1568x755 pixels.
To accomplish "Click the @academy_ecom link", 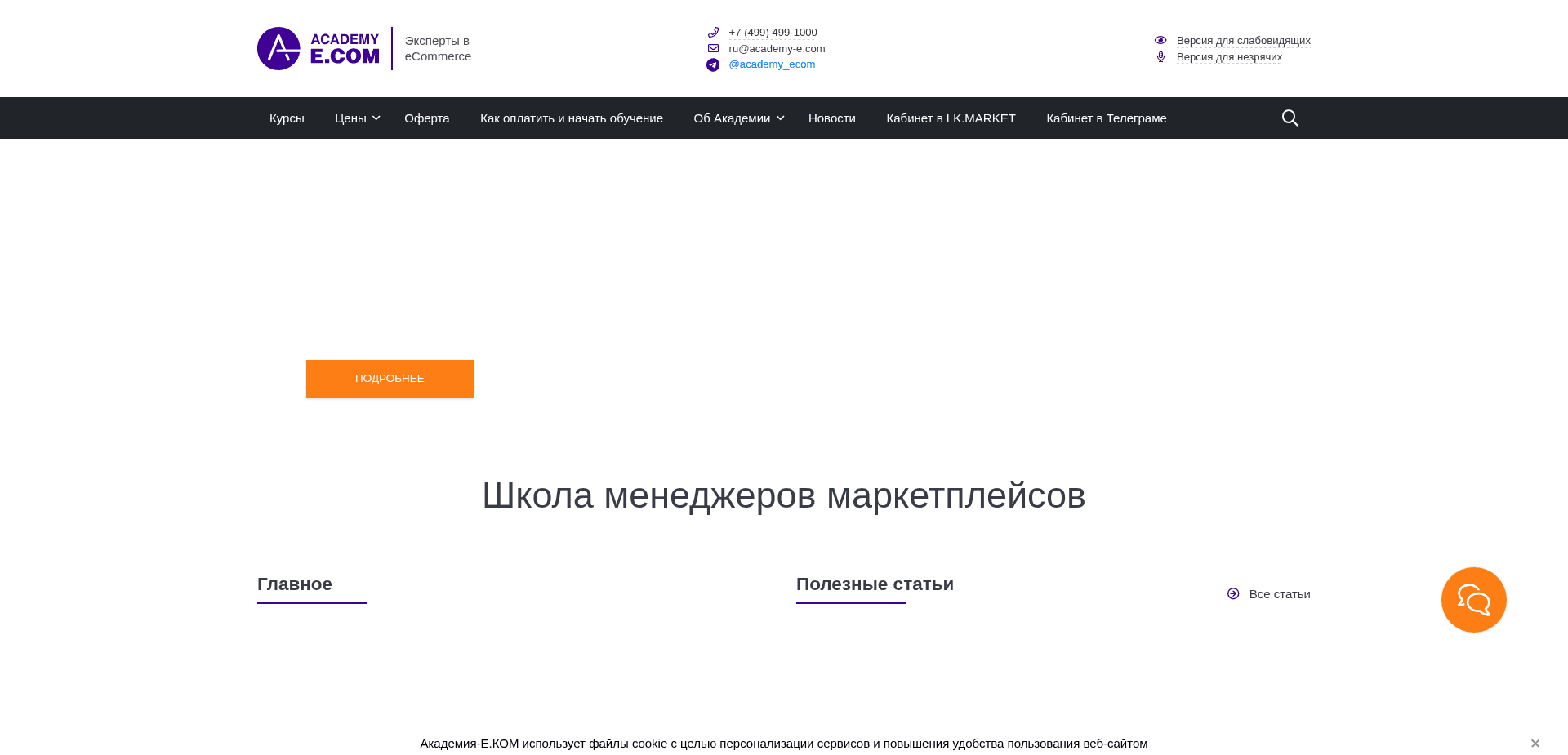I will pyautogui.click(x=772, y=64).
